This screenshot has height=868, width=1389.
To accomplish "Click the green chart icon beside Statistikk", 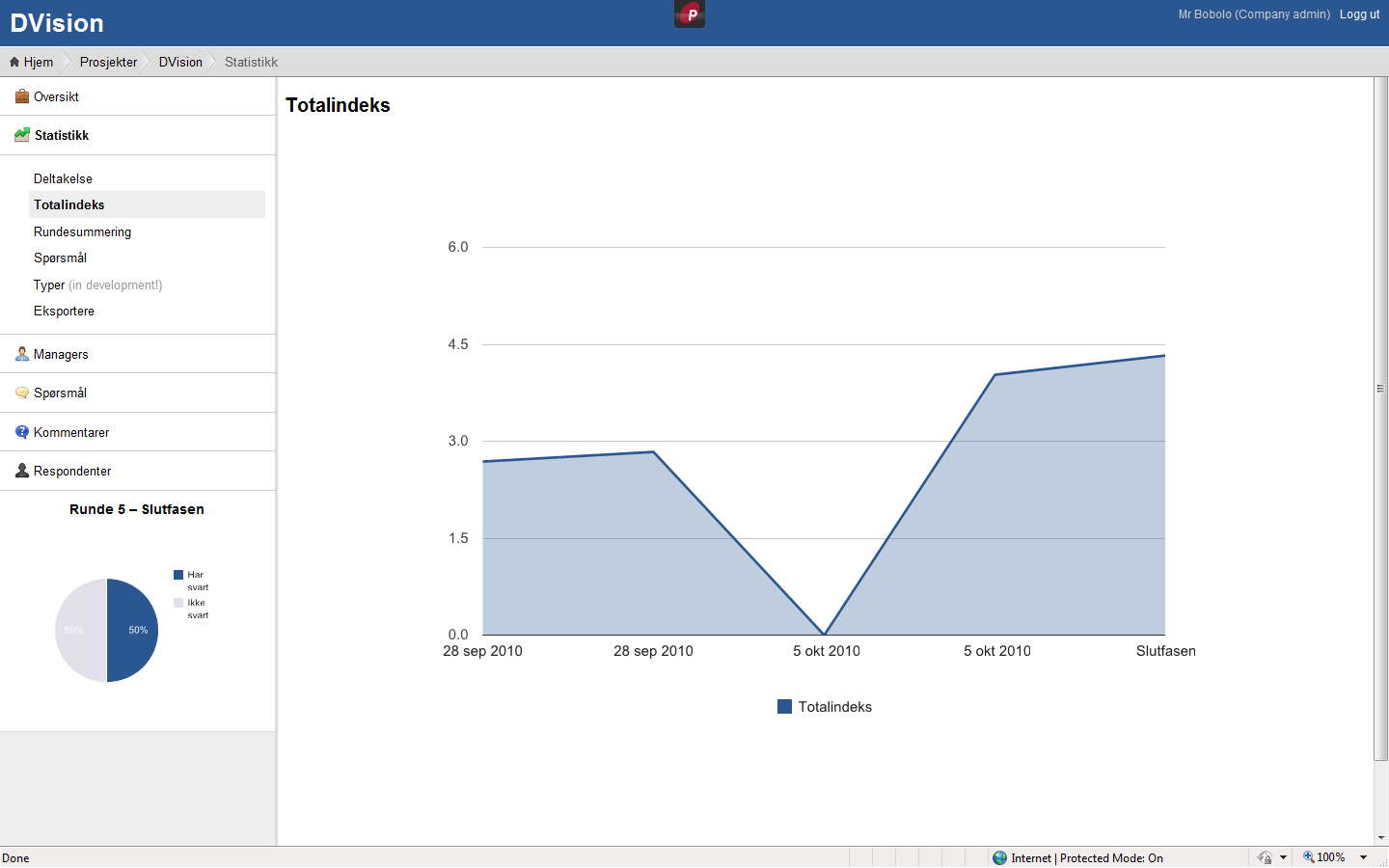I will [x=22, y=135].
